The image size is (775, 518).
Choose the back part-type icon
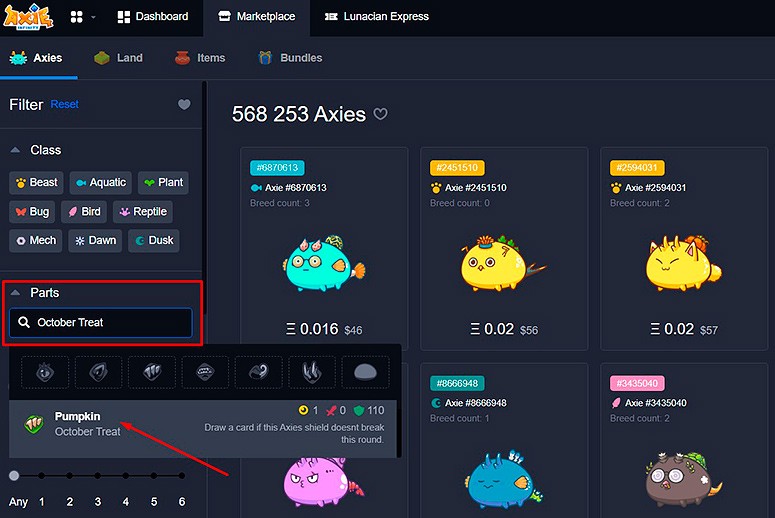point(152,372)
